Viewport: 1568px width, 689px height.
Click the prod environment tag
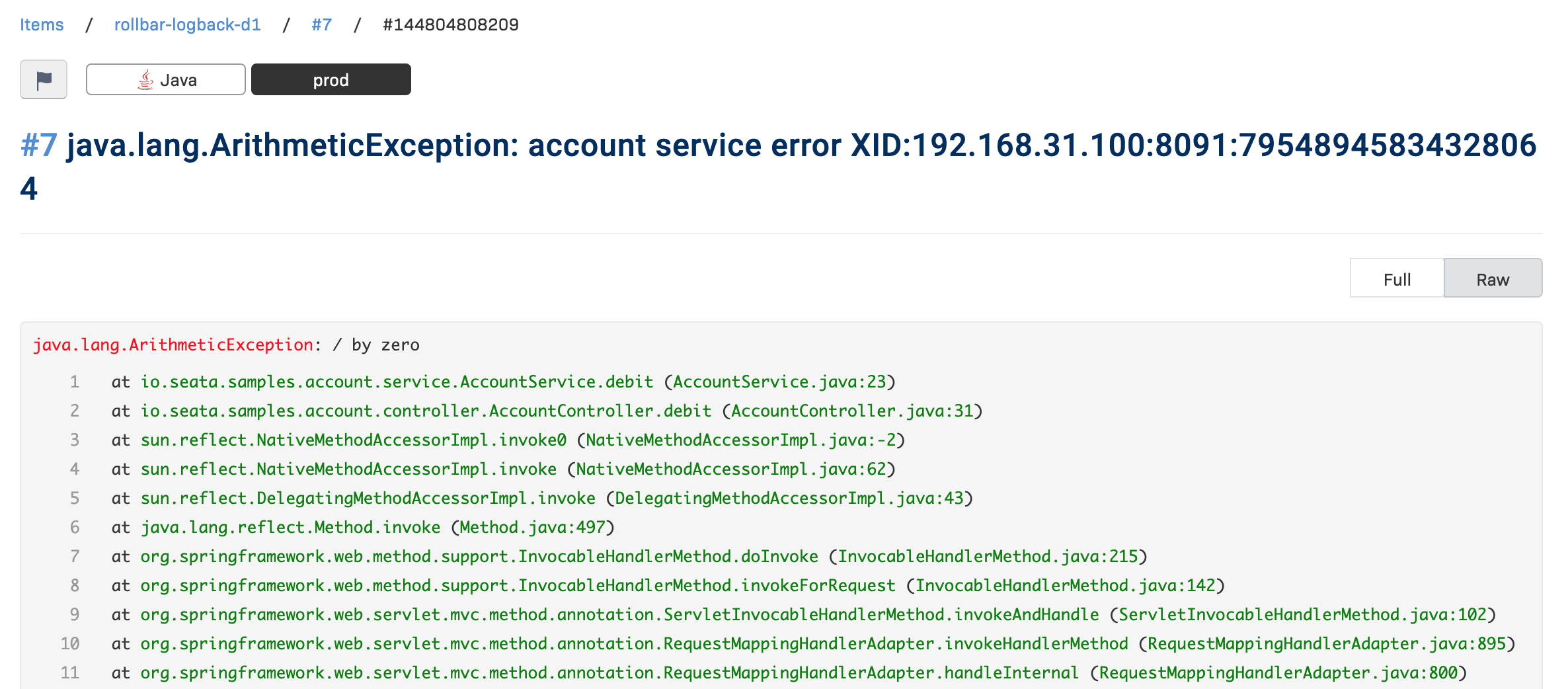click(331, 79)
